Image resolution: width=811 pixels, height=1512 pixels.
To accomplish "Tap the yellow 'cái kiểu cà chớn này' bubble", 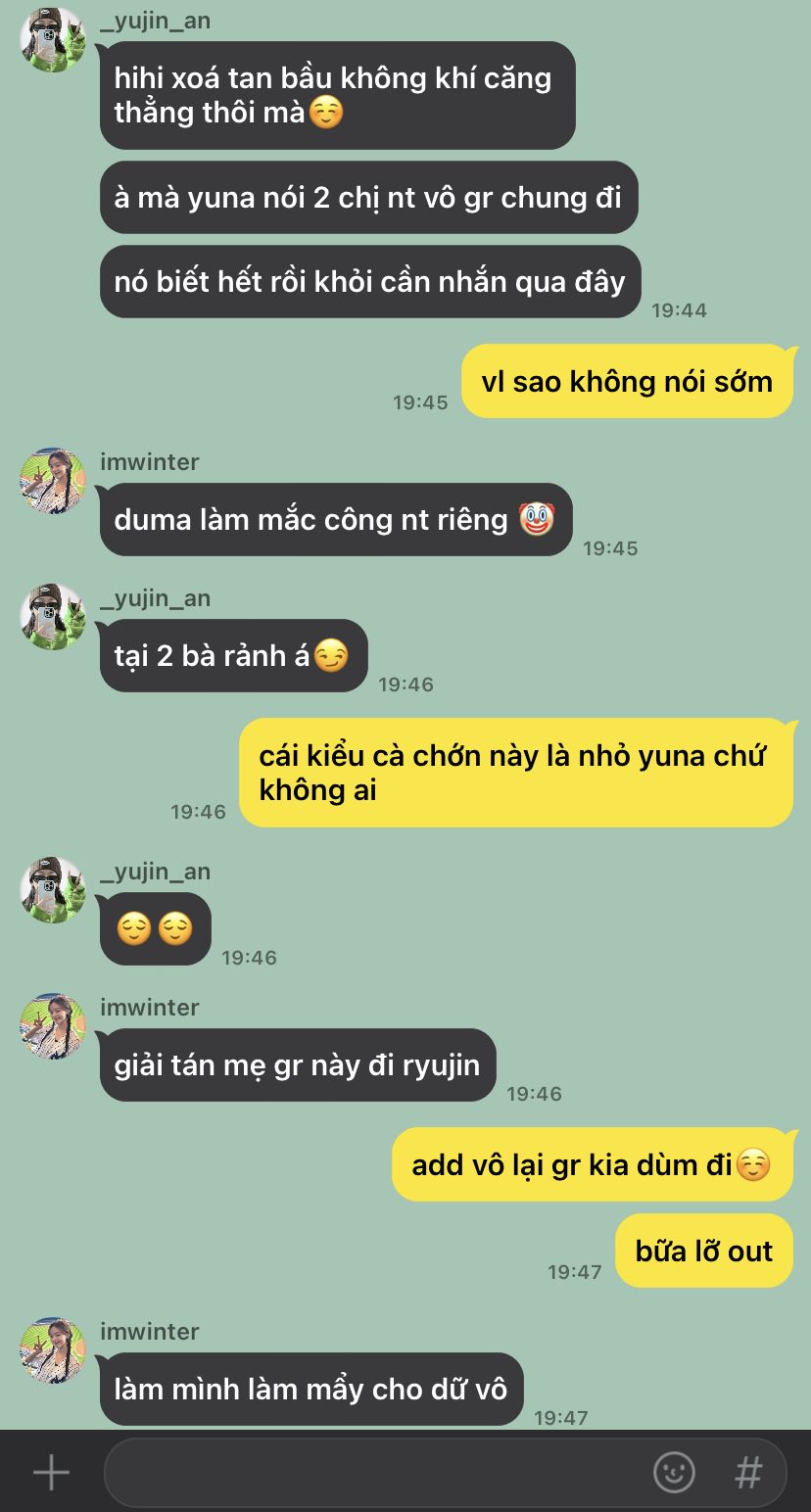I will (516, 773).
